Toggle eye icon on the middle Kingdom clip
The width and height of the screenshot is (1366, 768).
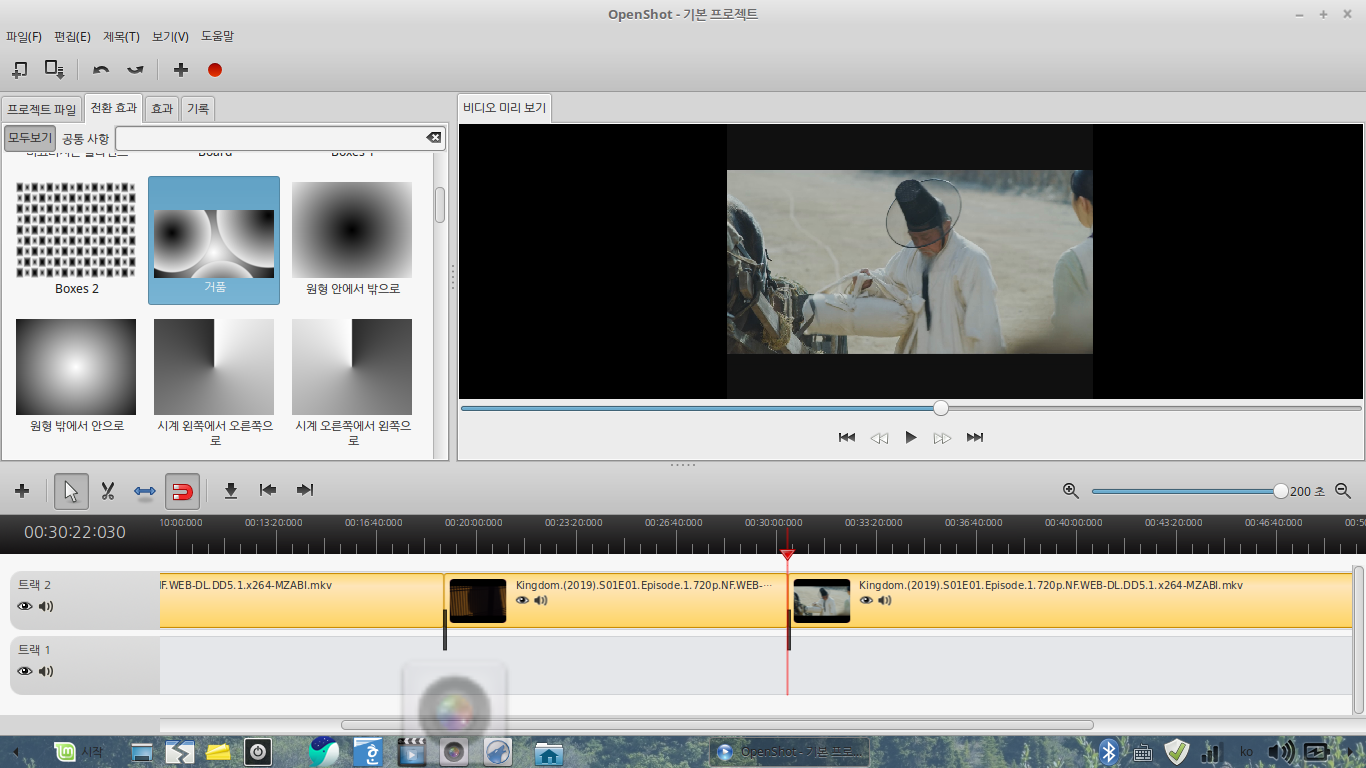point(522,600)
